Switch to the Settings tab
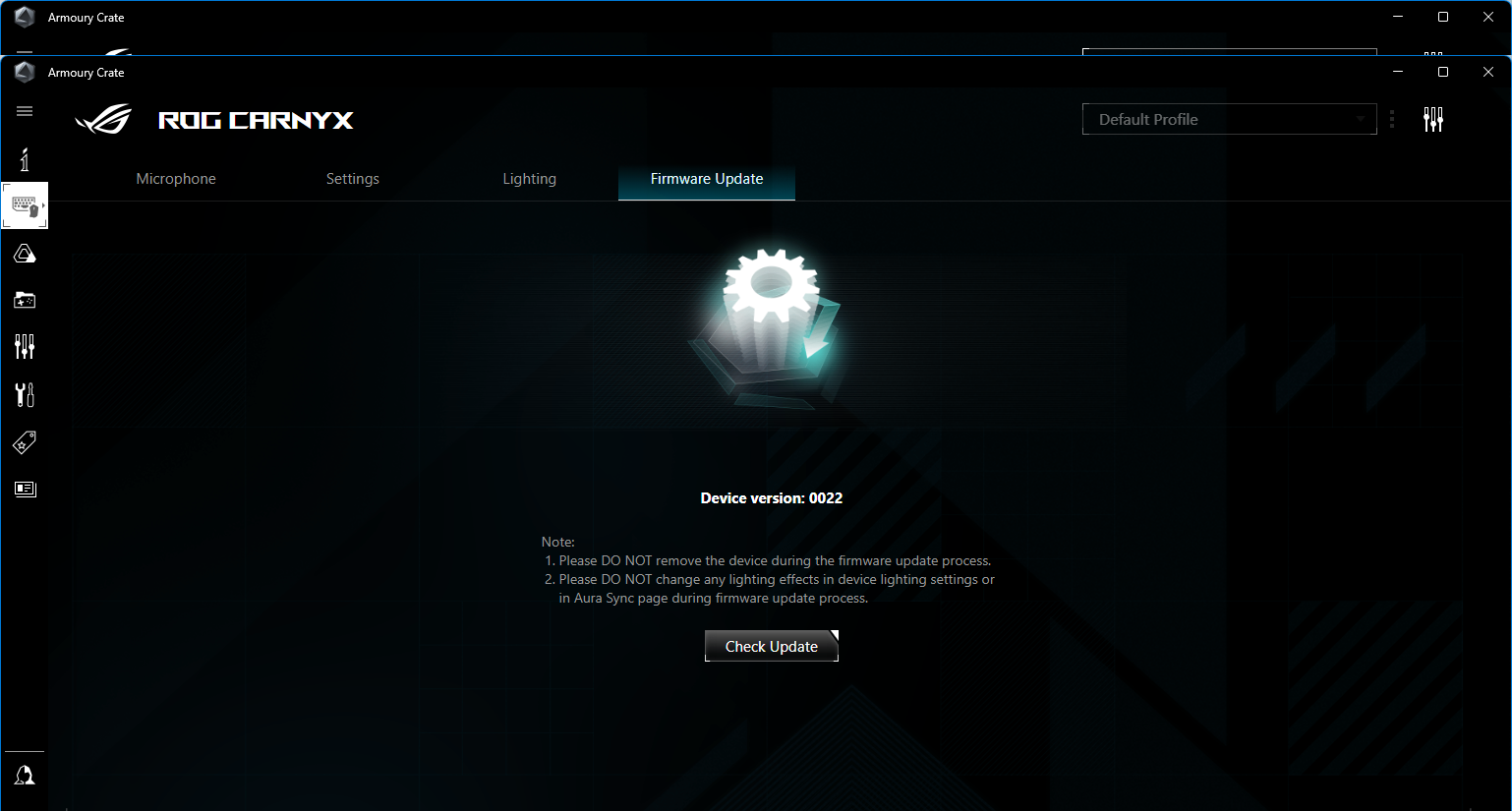 click(x=353, y=179)
